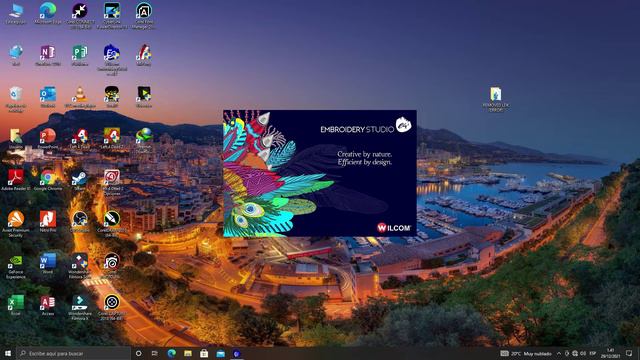Open Microsoft Edge from the taskbar

pyautogui.click(x=171, y=353)
